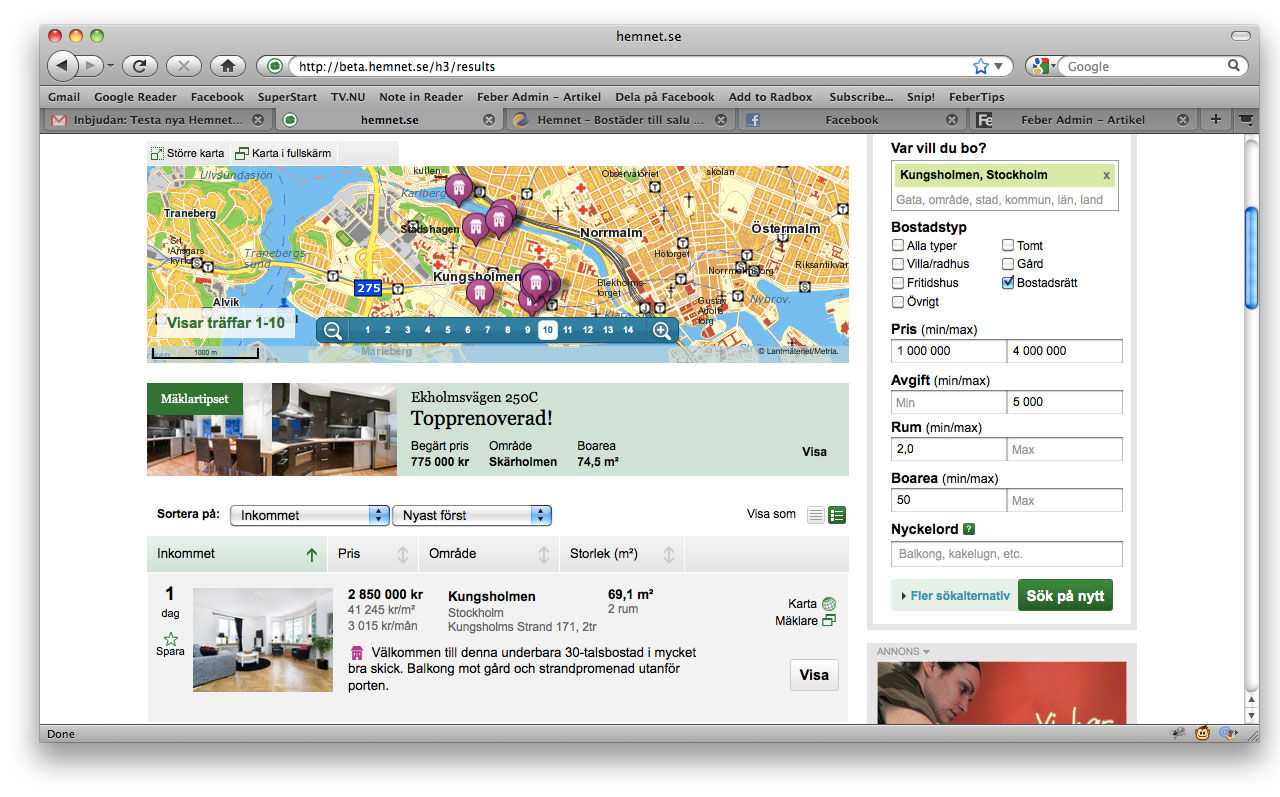Switch to detailed list view icon
Viewport: 1280px width, 797px height.
tap(837, 515)
